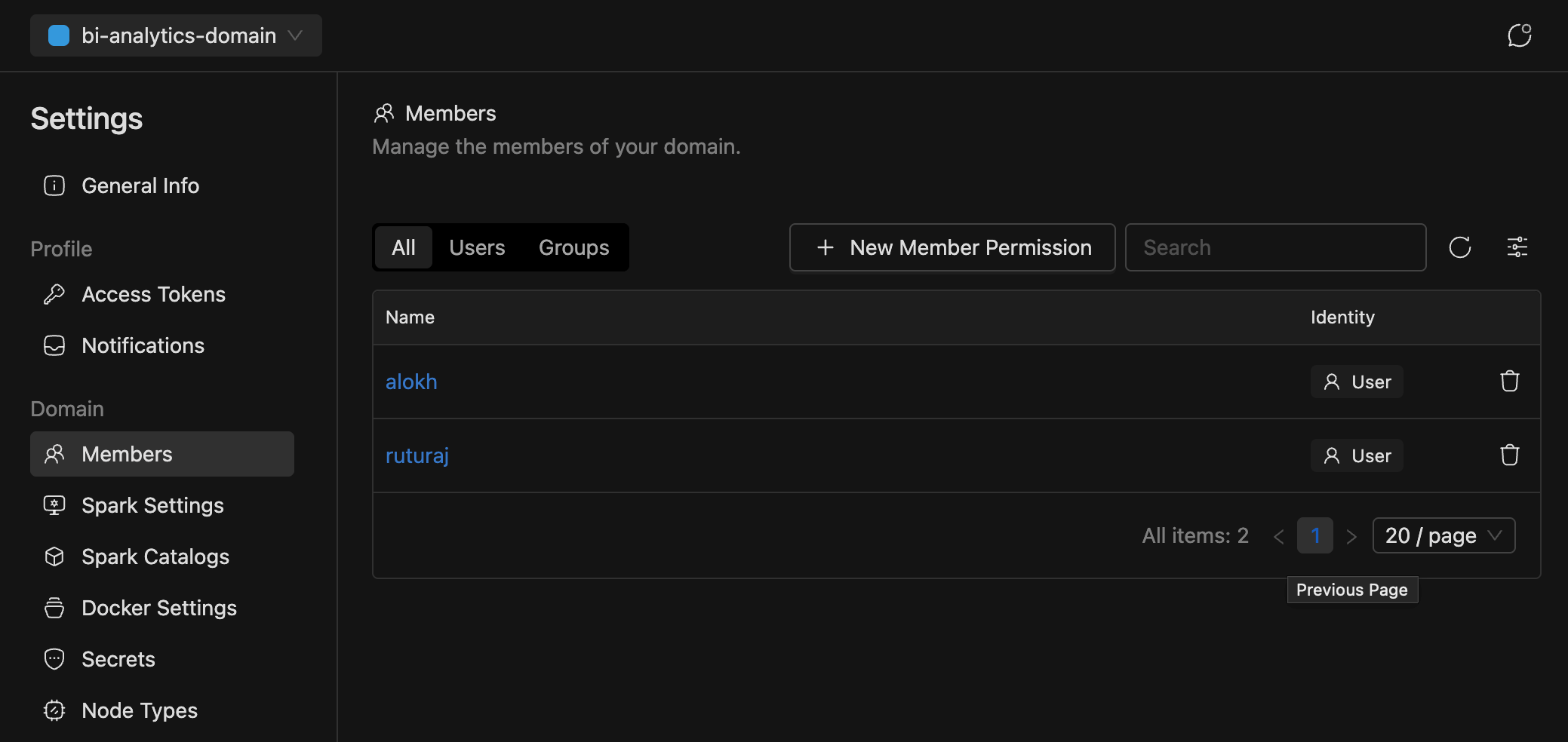Select the Spark Catalogs sidebar icon
The width and height of the screenshot is (1568, 742).
pos(54,556)
